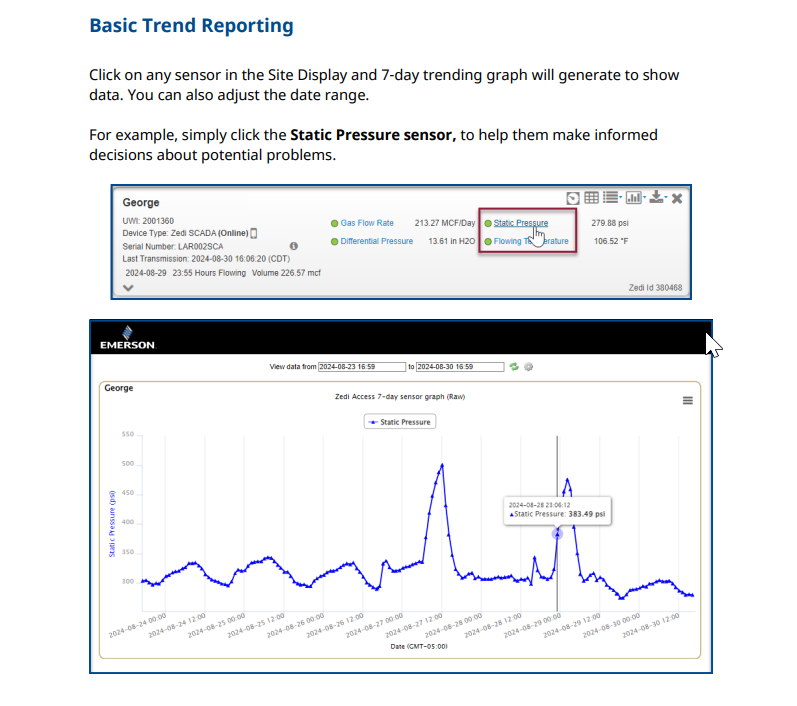Screen dimensions: 797x706
Task: Click the highlighted data point at 383.49 psi
Action: coord(557,534)
